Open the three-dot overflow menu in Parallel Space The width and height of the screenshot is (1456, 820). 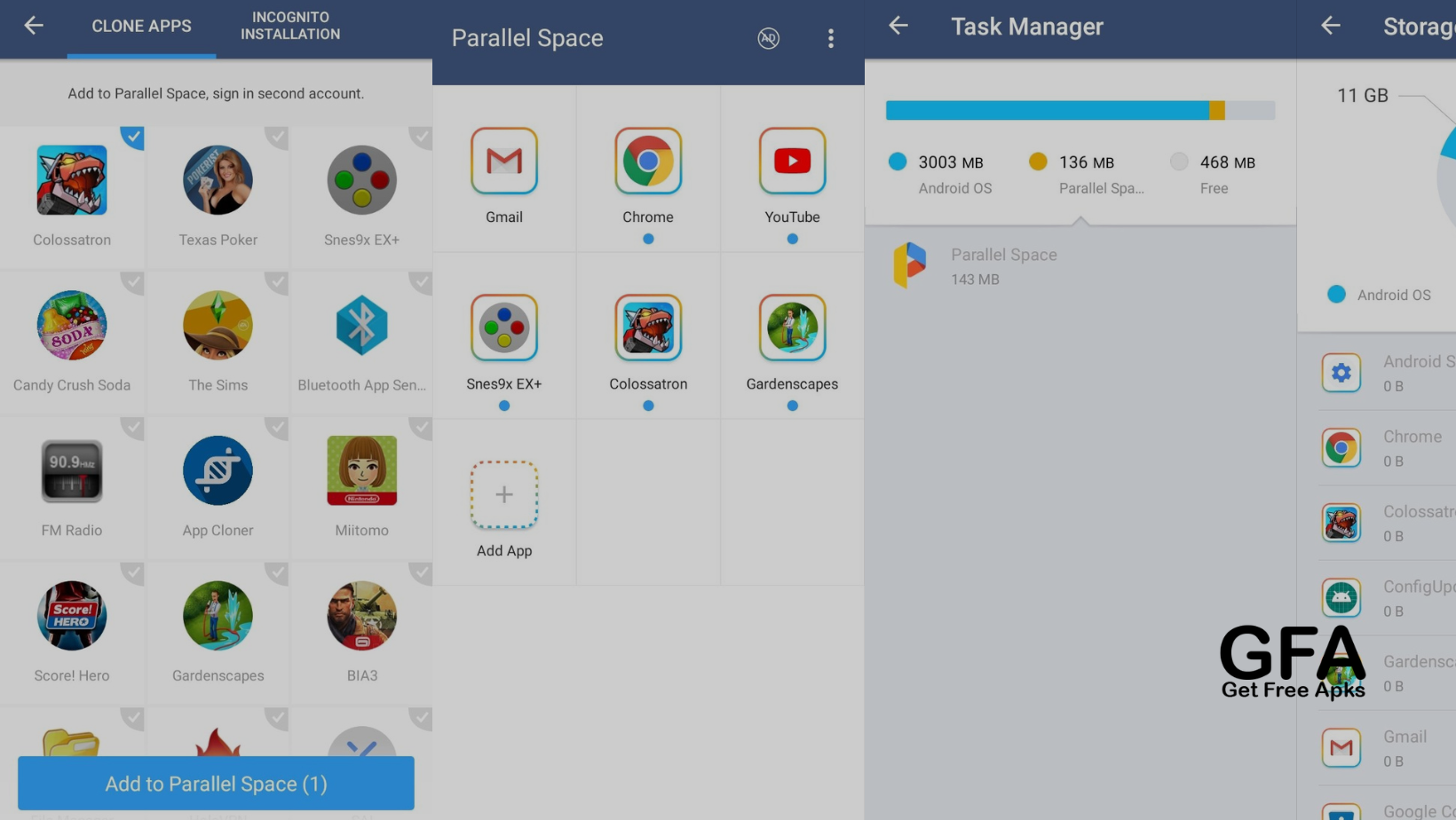coord(831,38)
